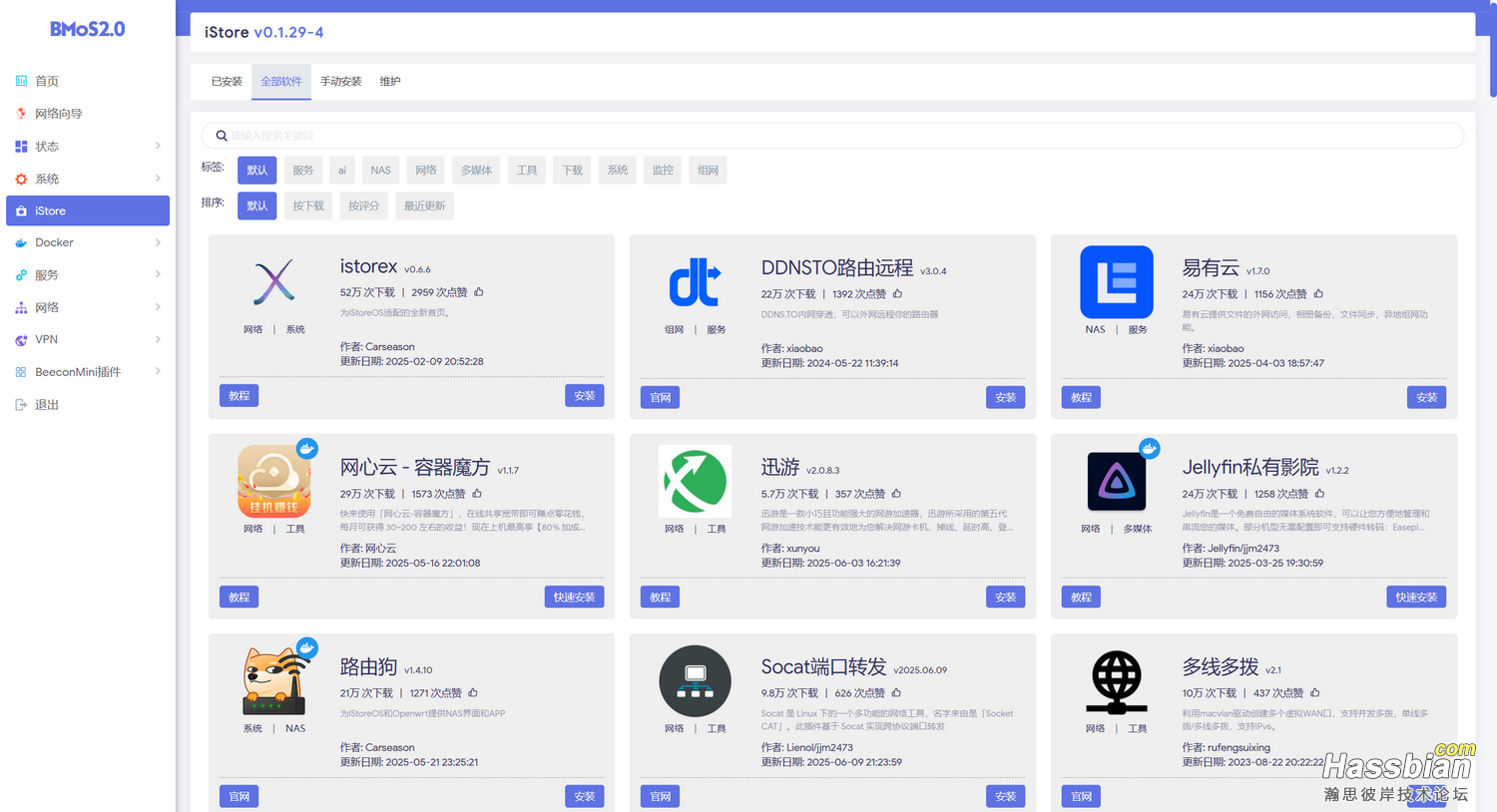
Task: Click the 路由狗 dog app logo
Action: 274,681
